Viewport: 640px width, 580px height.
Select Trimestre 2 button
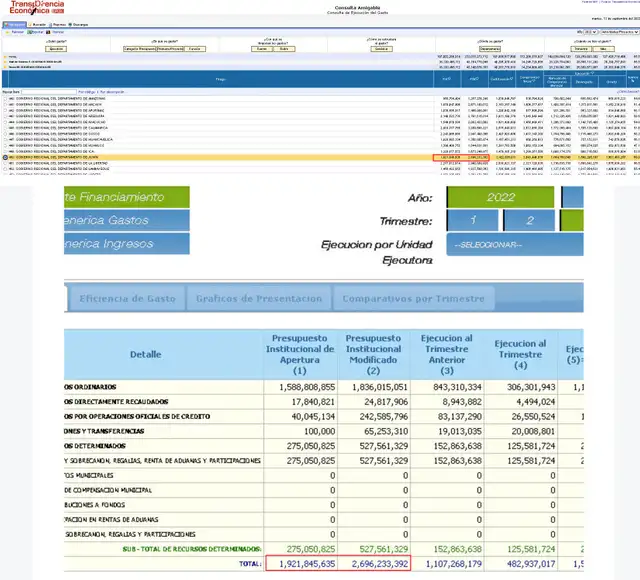(529, 220)
